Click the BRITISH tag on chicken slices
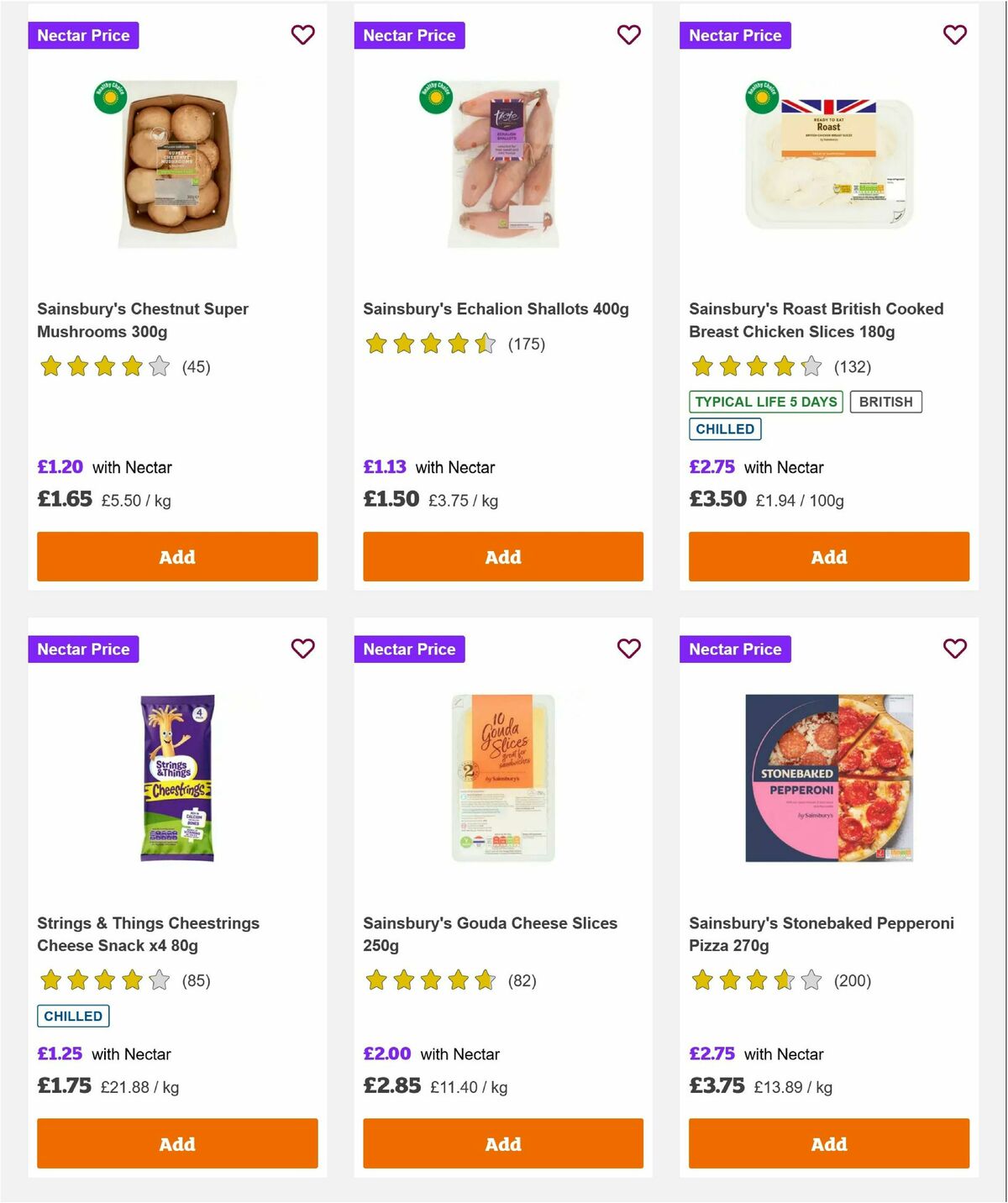 tap(885, 402)
